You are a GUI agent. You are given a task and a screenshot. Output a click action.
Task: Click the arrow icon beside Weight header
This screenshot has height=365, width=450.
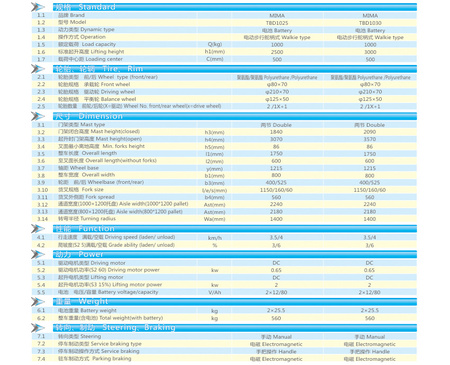pos(38,301)
